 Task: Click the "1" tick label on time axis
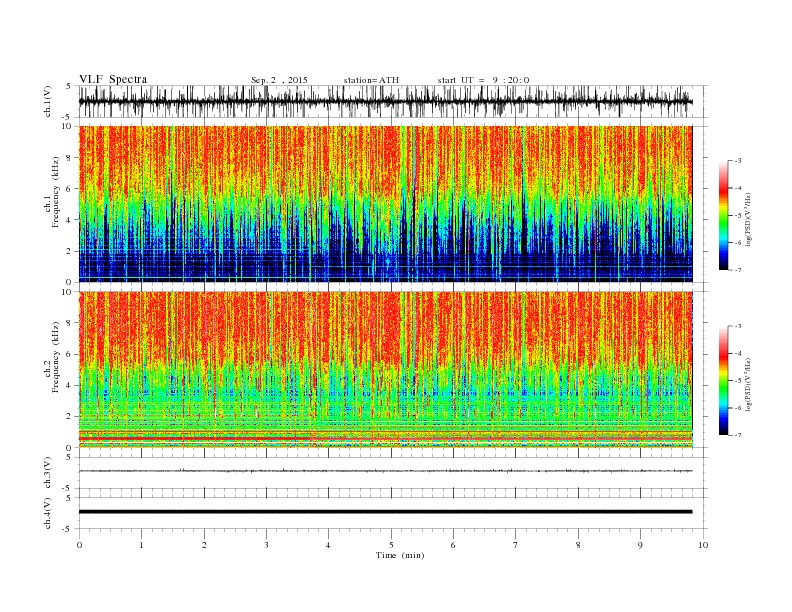coord(141,545)
